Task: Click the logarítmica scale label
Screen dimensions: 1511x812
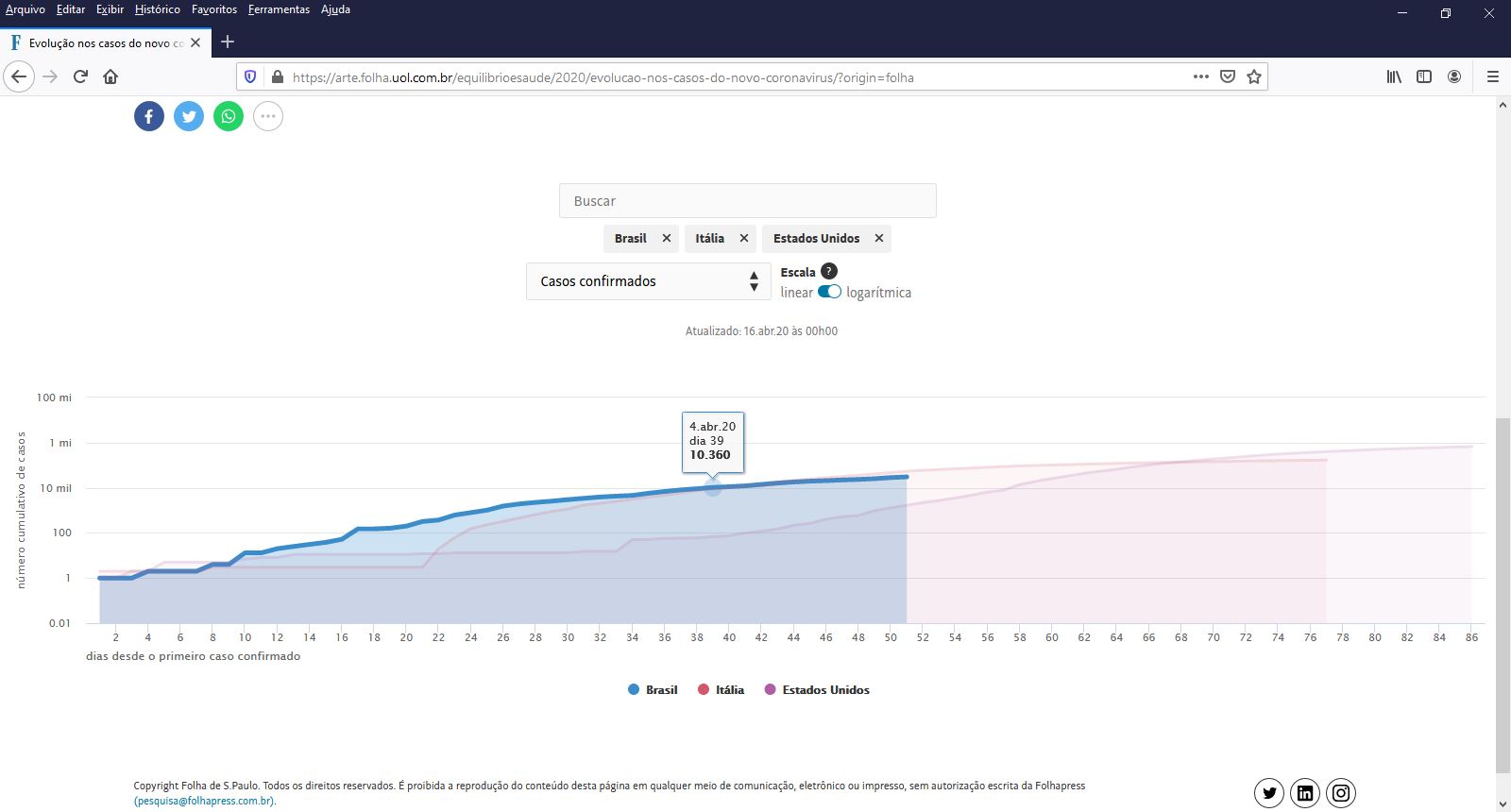Action: tap(878, 293)
